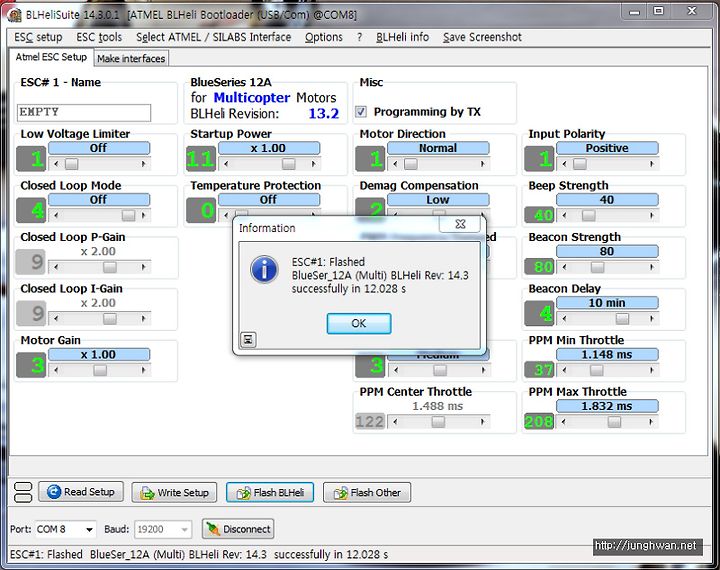Click the BLHeli Revision 13.2 text
The width and height of the screenshot is (720, 570).
[x=324, y=113]
